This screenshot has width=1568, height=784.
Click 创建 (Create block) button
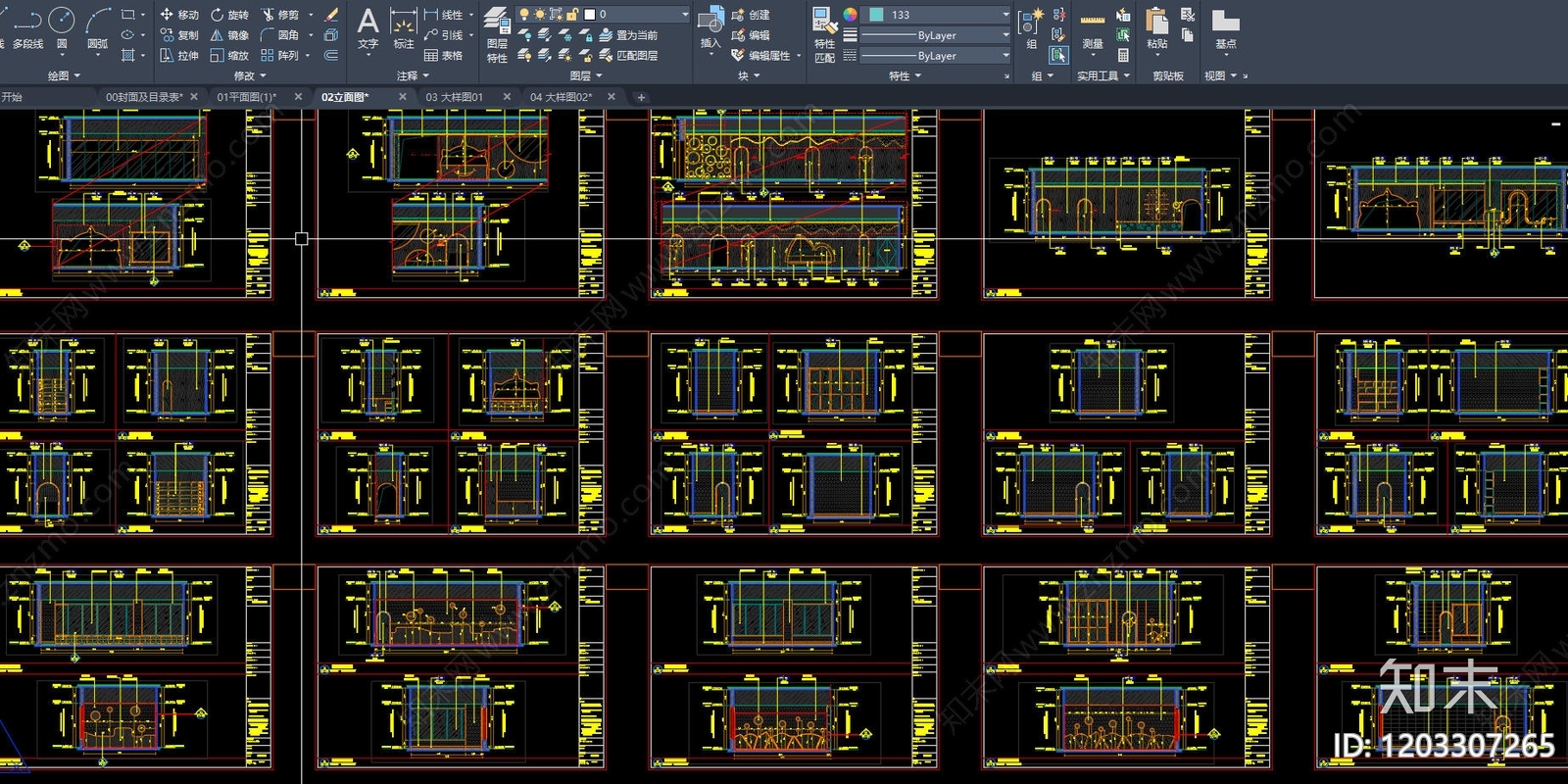point(751,15)
